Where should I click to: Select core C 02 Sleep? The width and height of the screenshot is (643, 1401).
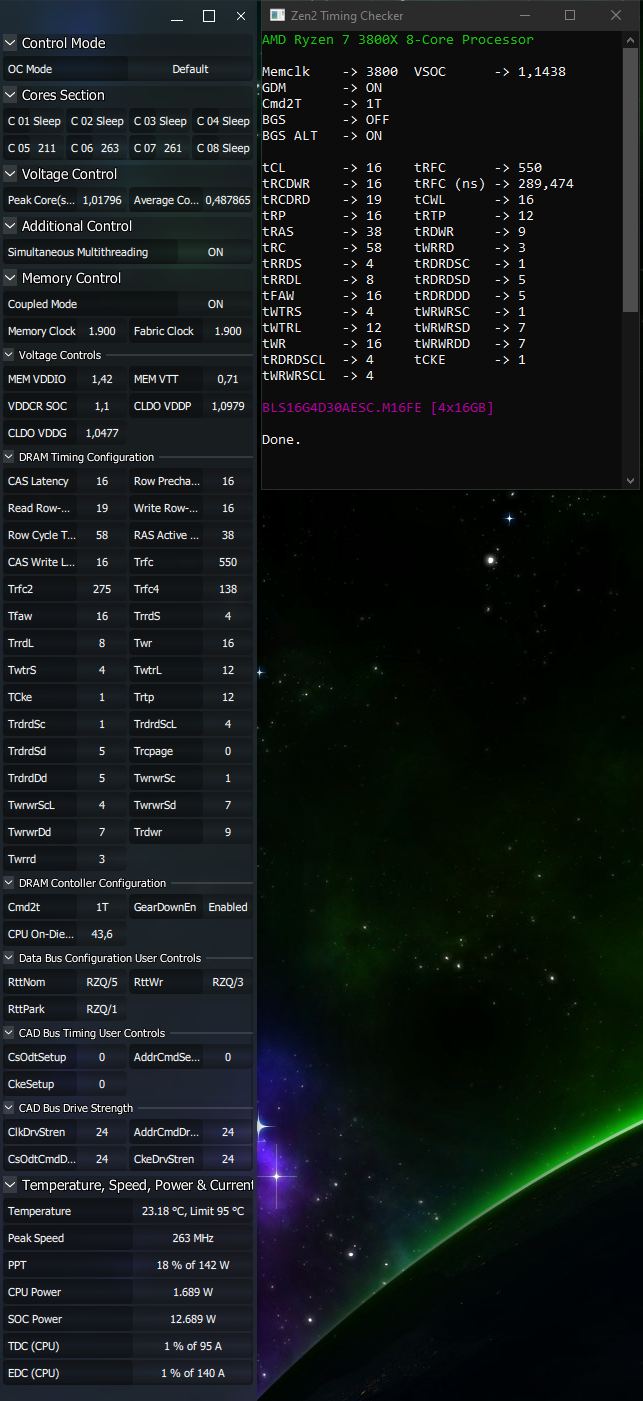(x=97, y=121)
